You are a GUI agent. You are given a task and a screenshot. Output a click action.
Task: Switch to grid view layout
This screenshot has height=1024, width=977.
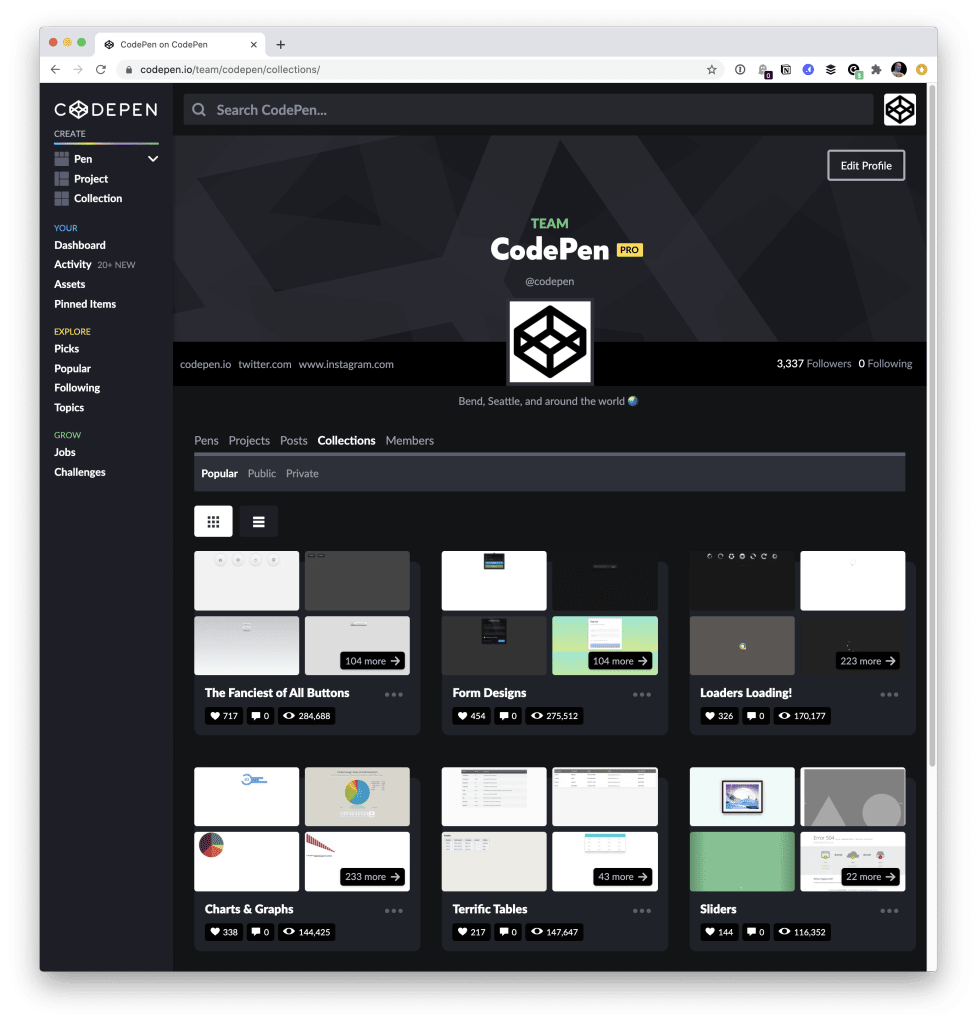click(213, 521)
